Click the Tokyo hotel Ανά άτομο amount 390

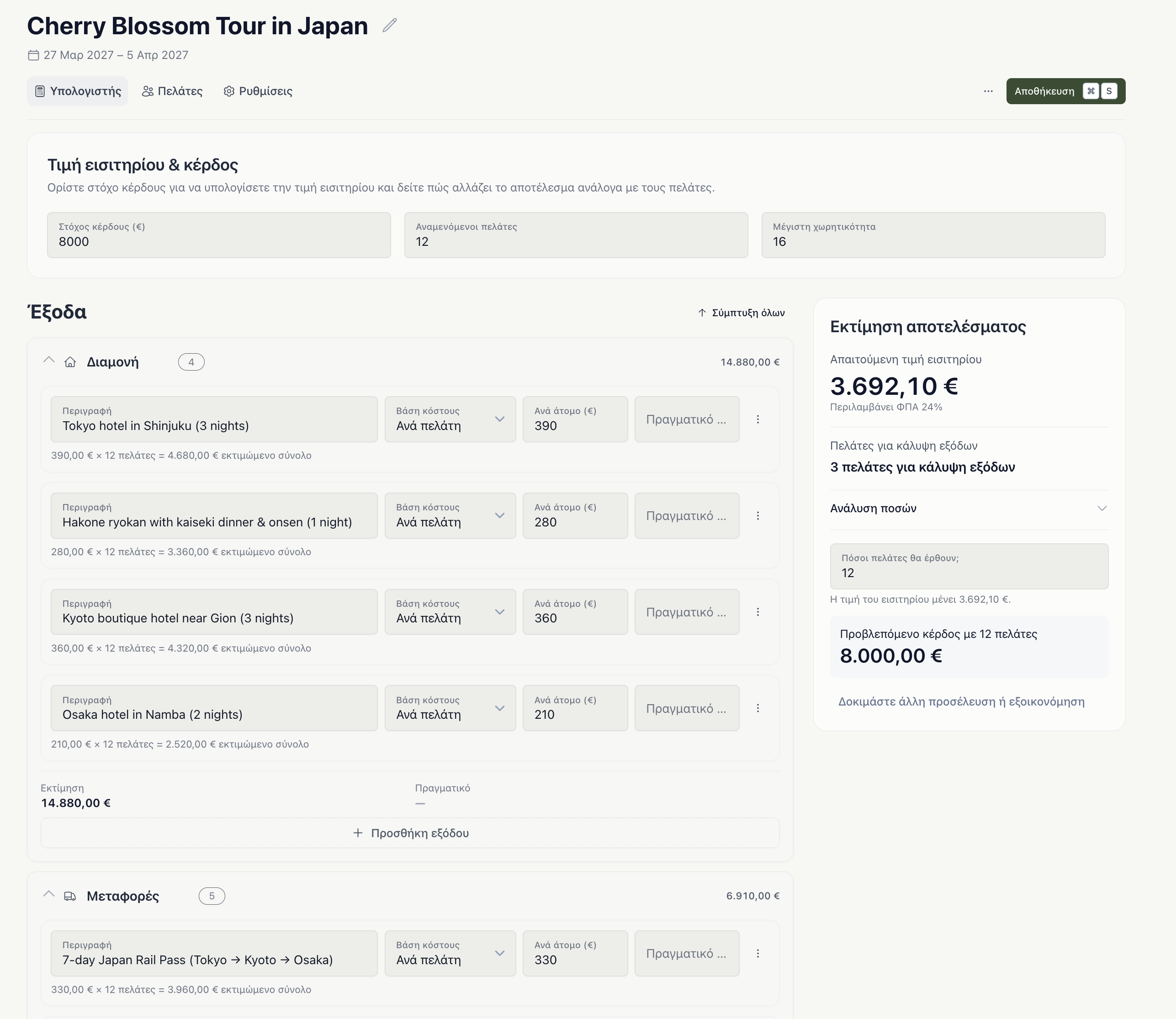pos(575,419)
